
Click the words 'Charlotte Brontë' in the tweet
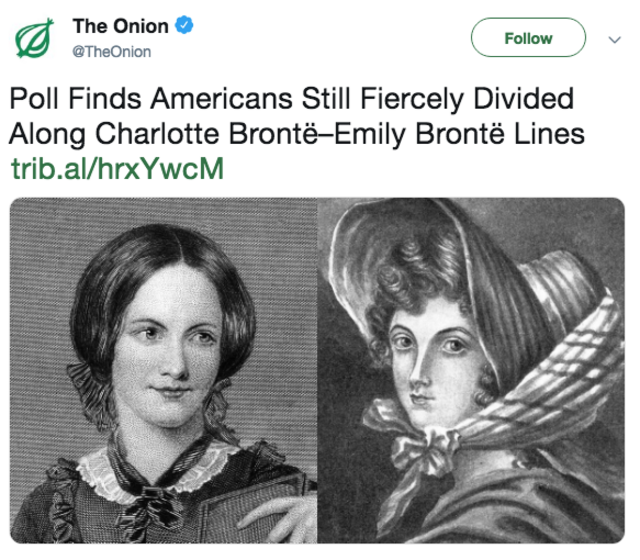207,133
